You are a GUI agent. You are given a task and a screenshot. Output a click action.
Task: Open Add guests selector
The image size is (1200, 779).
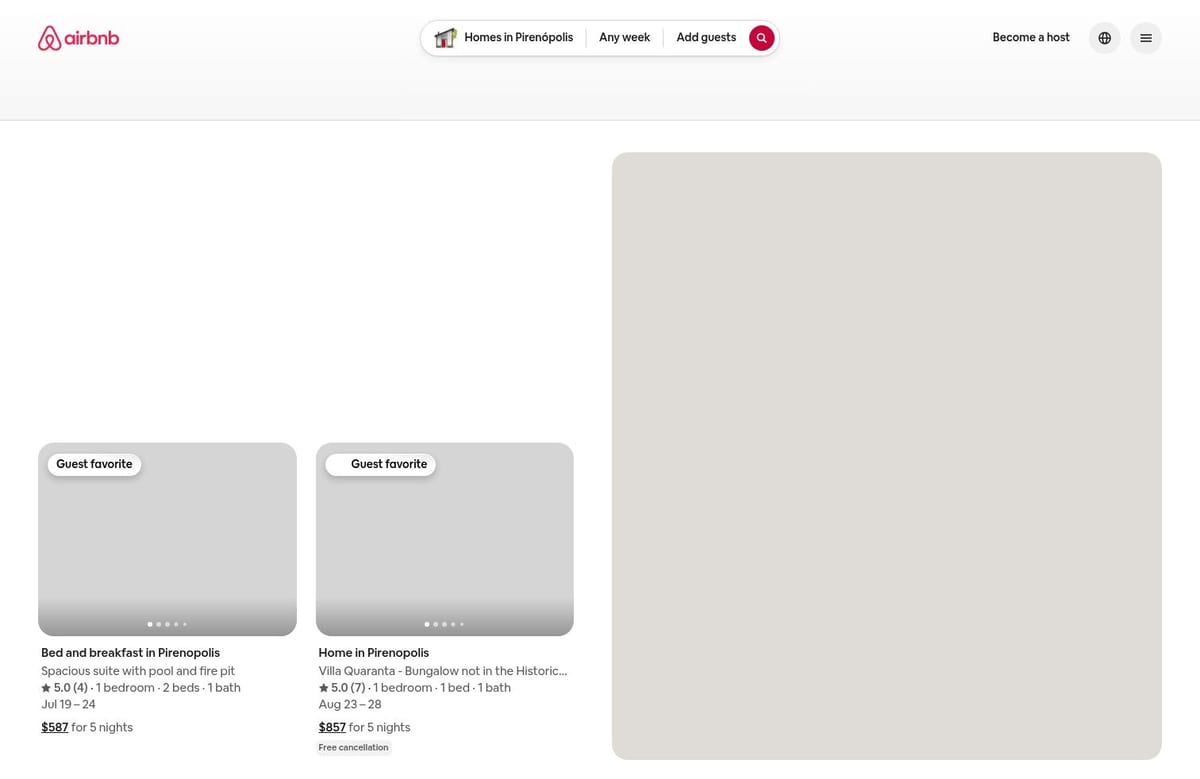706,38
